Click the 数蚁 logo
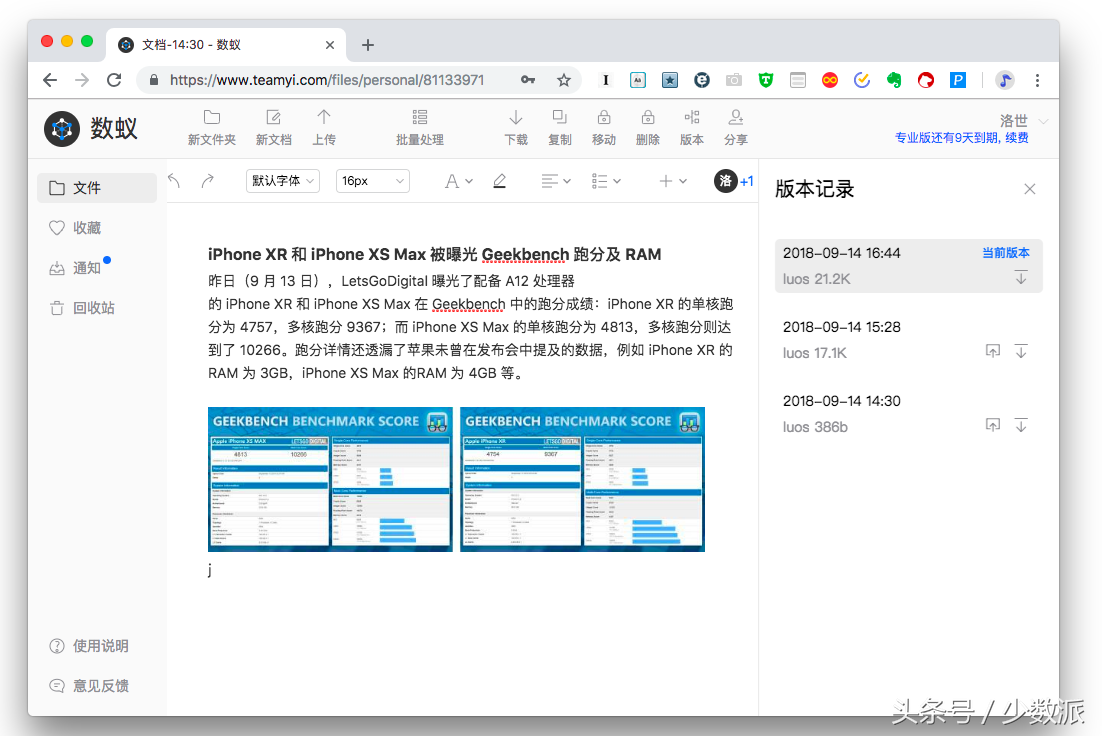The width and height of the screenshot is (1102, 736). coord(91,129)
